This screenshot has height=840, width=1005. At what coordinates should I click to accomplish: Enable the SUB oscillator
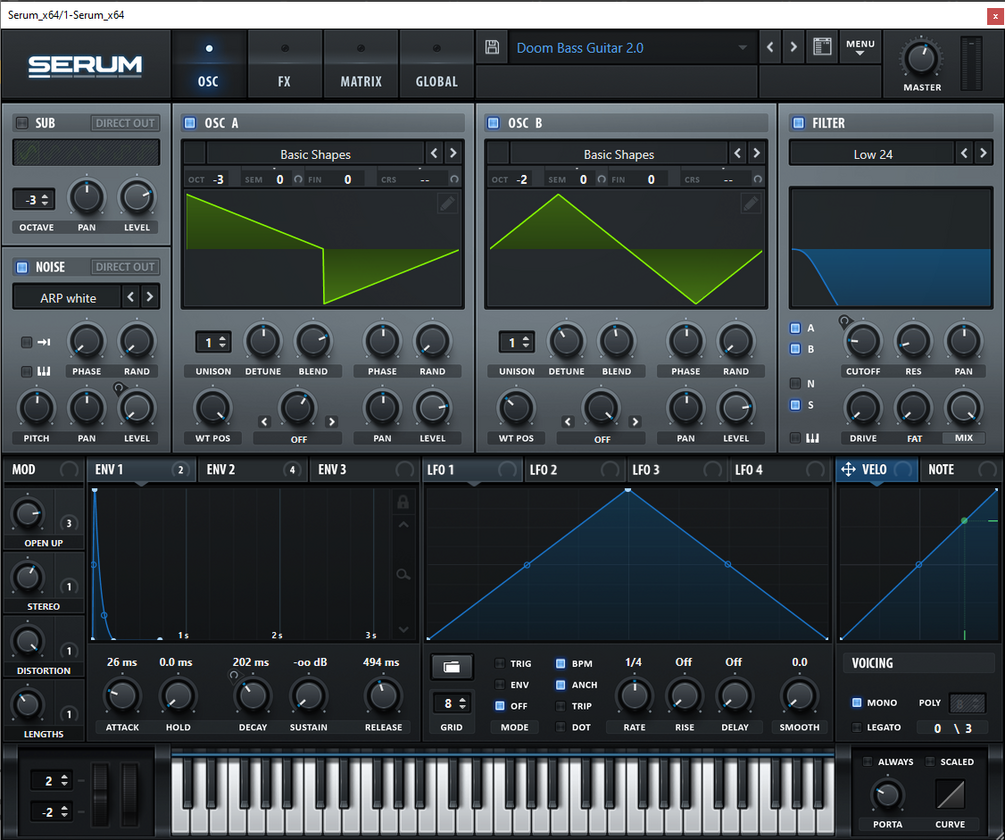22,122
